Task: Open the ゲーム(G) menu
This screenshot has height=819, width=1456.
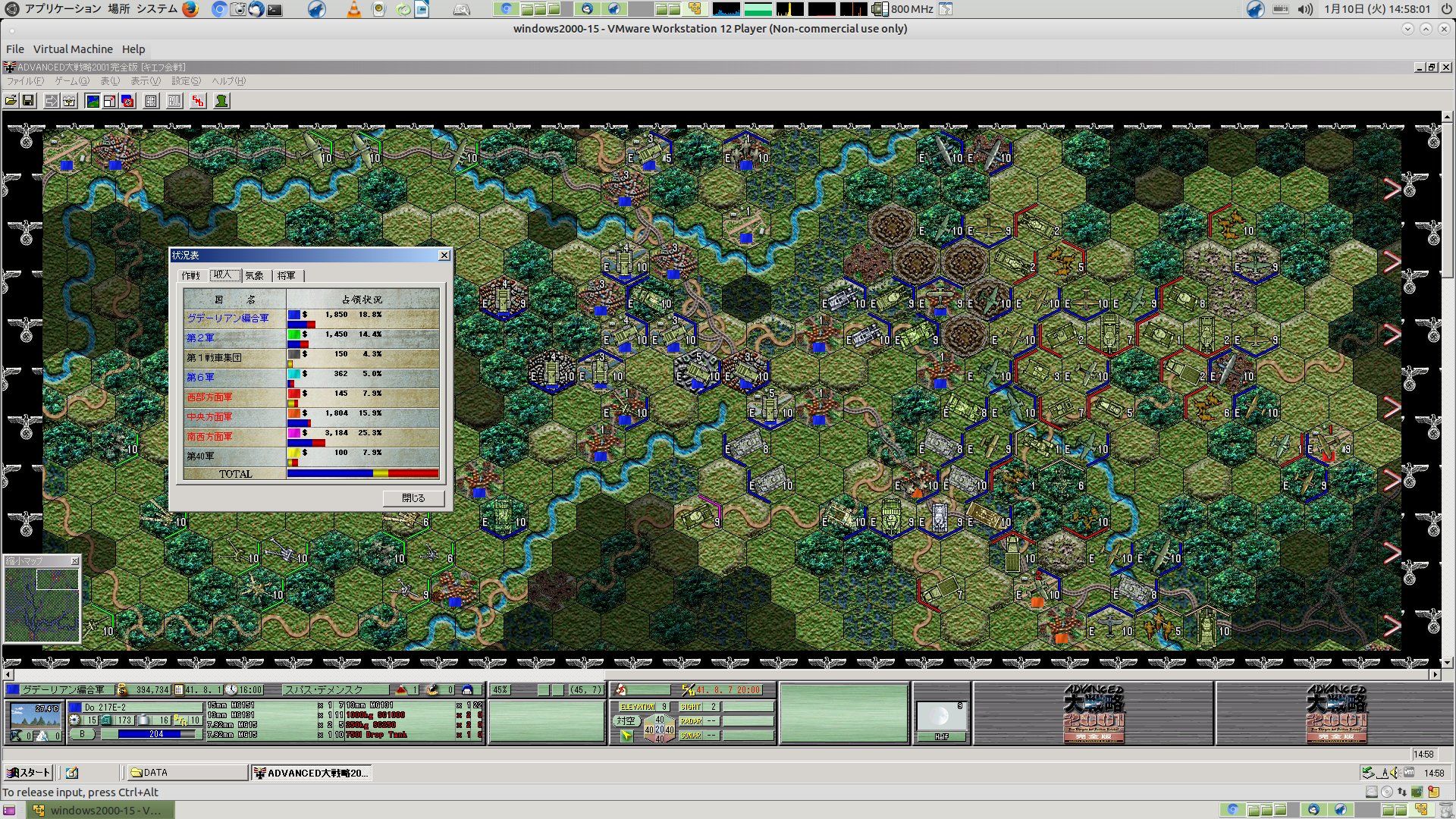Action: (71, 81)
